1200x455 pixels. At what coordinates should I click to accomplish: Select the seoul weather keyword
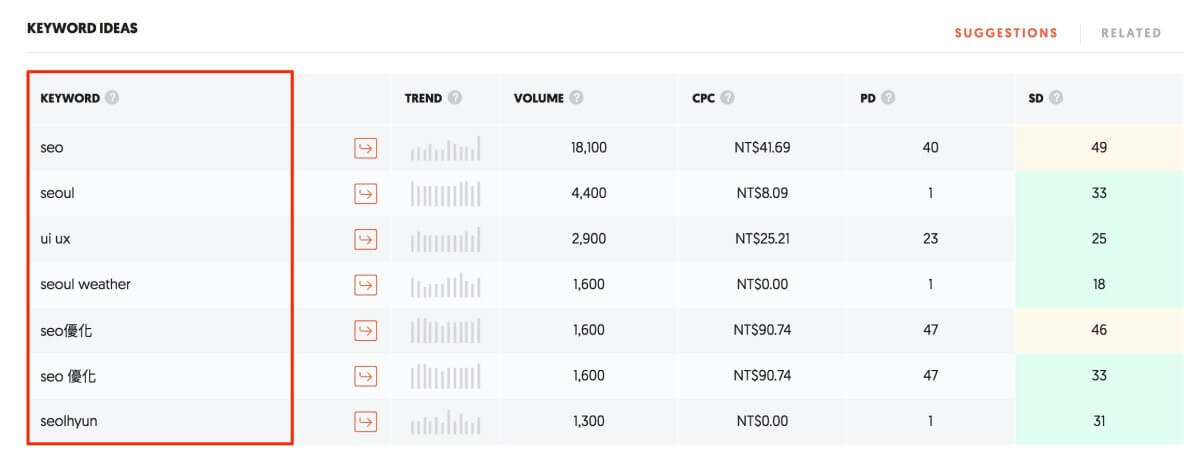pyautogui.click(x=85, y=284)
